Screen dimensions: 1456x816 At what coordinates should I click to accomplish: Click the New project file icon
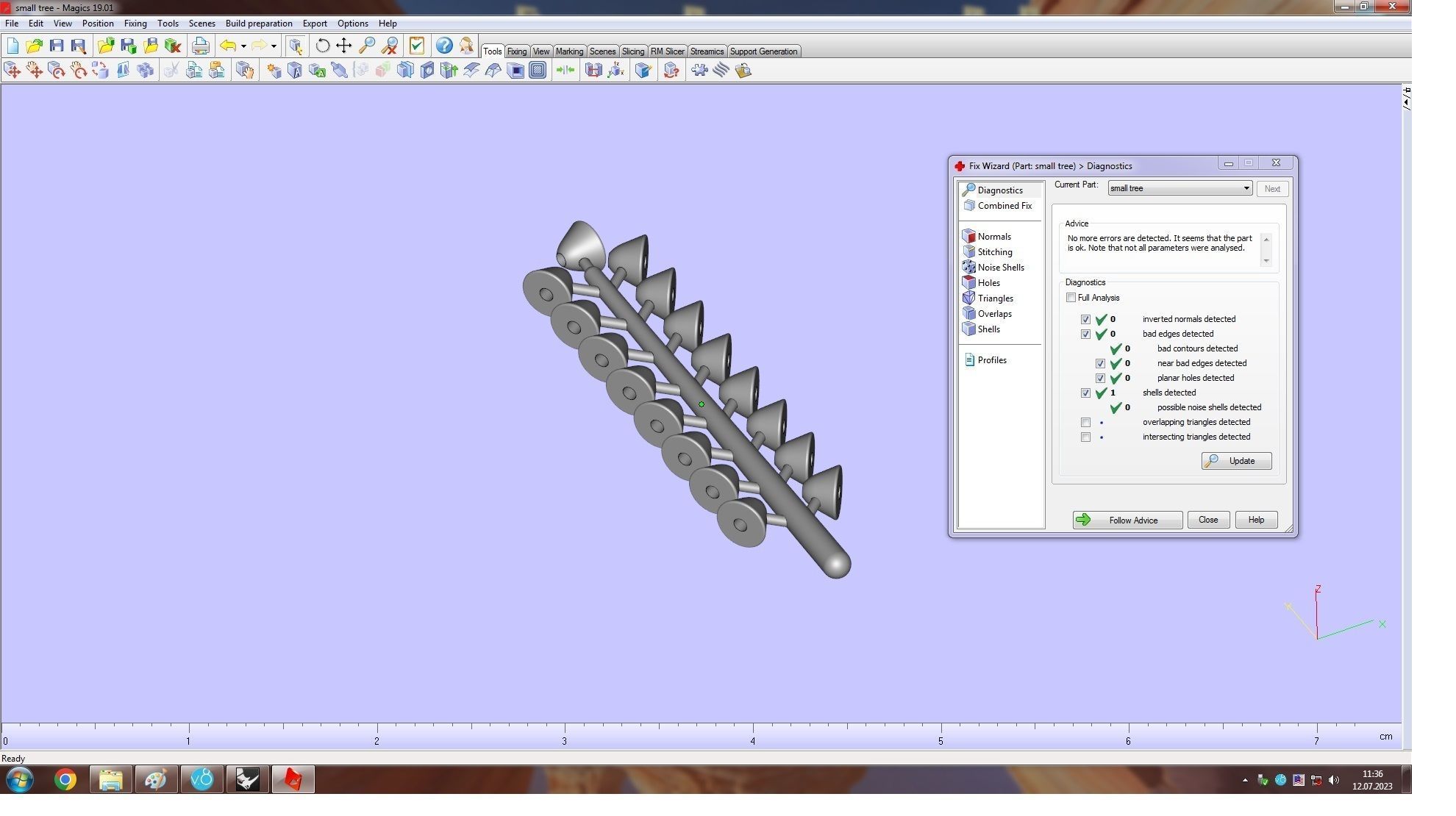13,46
